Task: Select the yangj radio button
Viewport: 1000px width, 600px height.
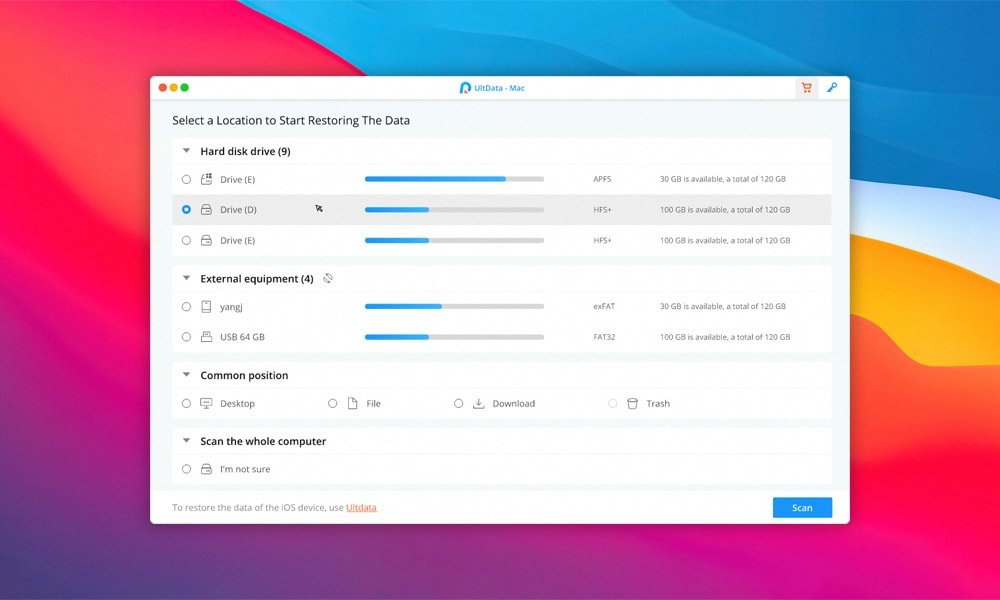Action: (x=186, y=307)
